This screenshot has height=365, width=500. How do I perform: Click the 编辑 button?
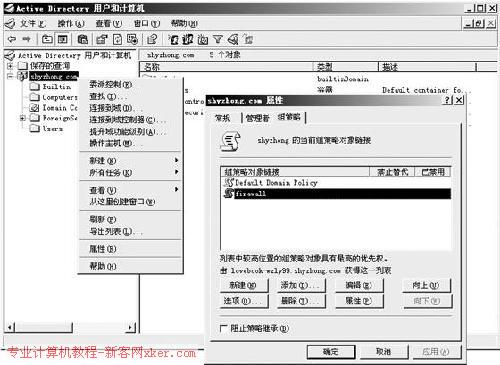pos(359,285)
